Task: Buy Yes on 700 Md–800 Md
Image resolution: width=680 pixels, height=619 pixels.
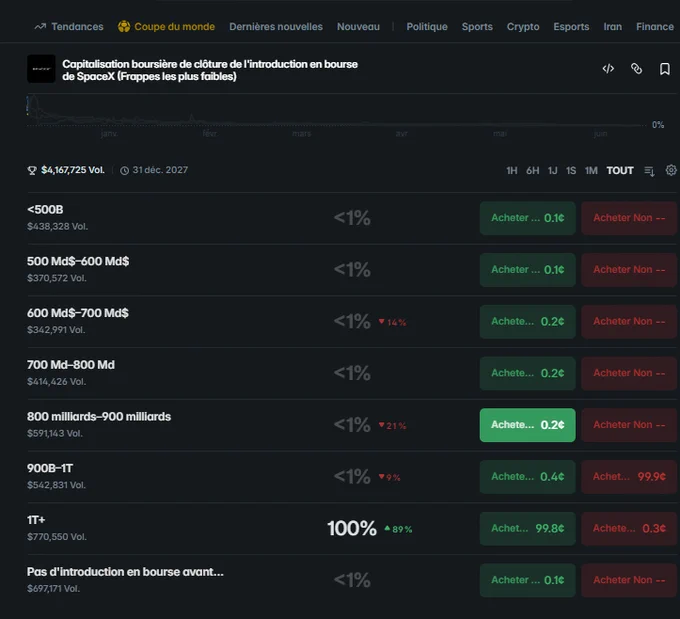Action: pos(527,373)
